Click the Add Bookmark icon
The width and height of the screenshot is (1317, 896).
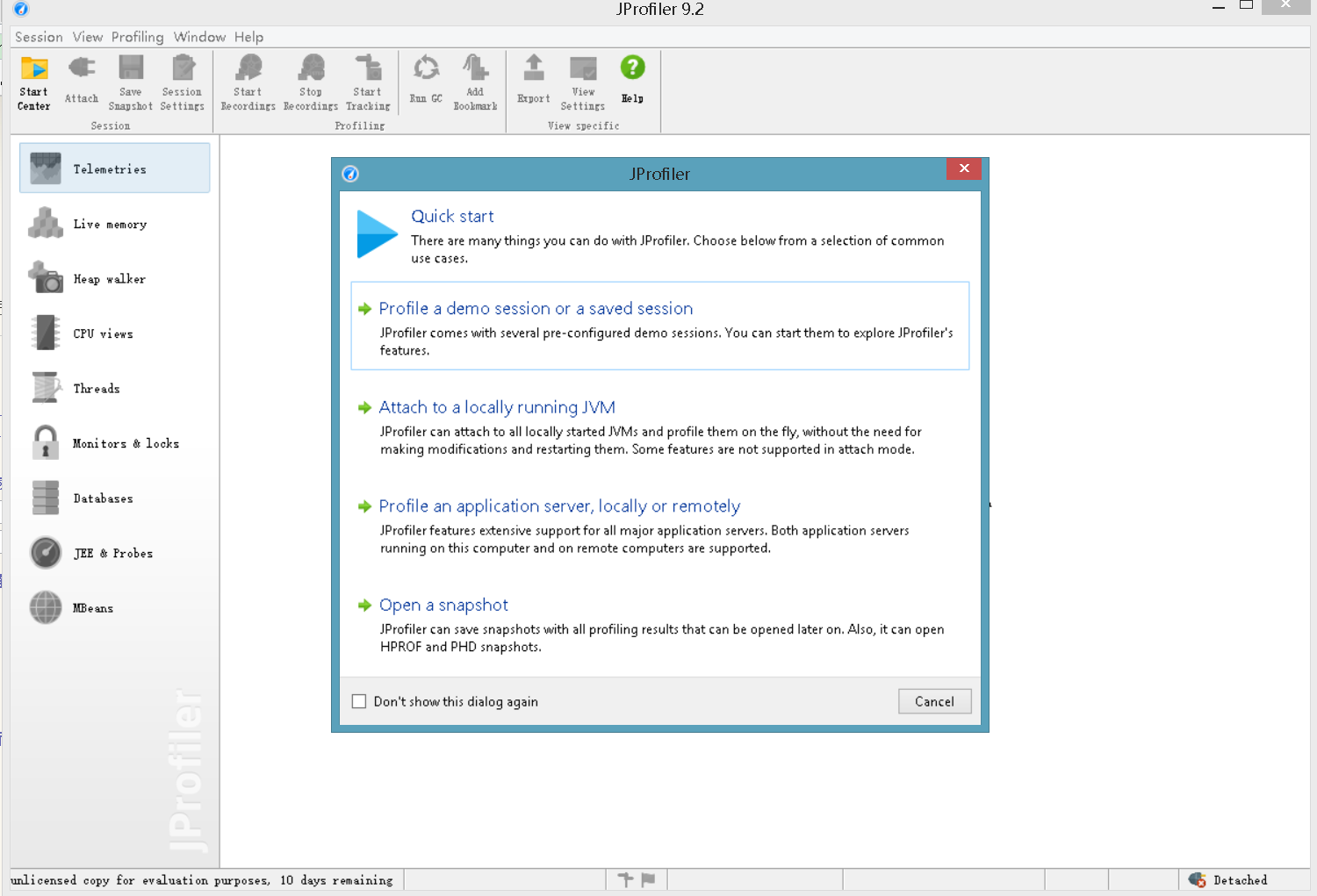(475, 68)
